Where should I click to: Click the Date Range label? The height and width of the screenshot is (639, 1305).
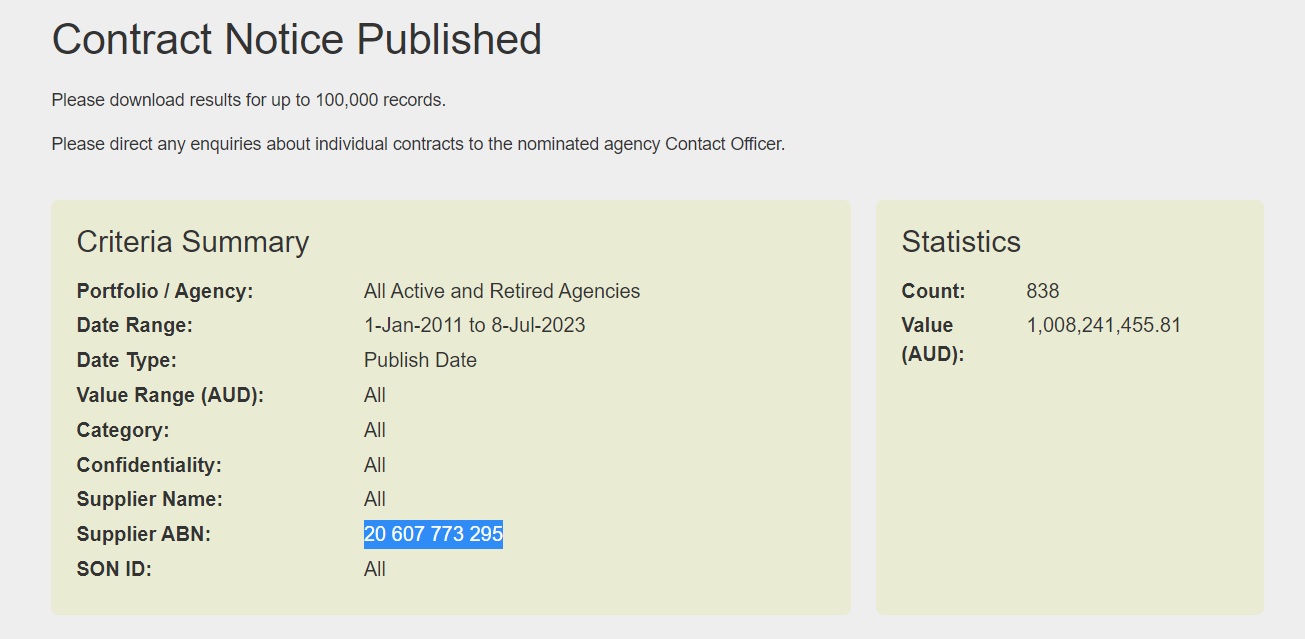134,325
